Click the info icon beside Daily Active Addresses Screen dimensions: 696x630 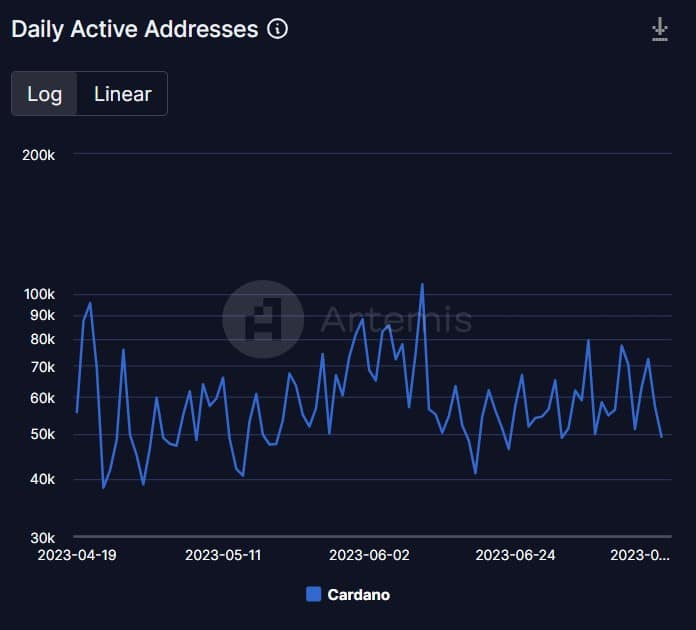(278, 29)
